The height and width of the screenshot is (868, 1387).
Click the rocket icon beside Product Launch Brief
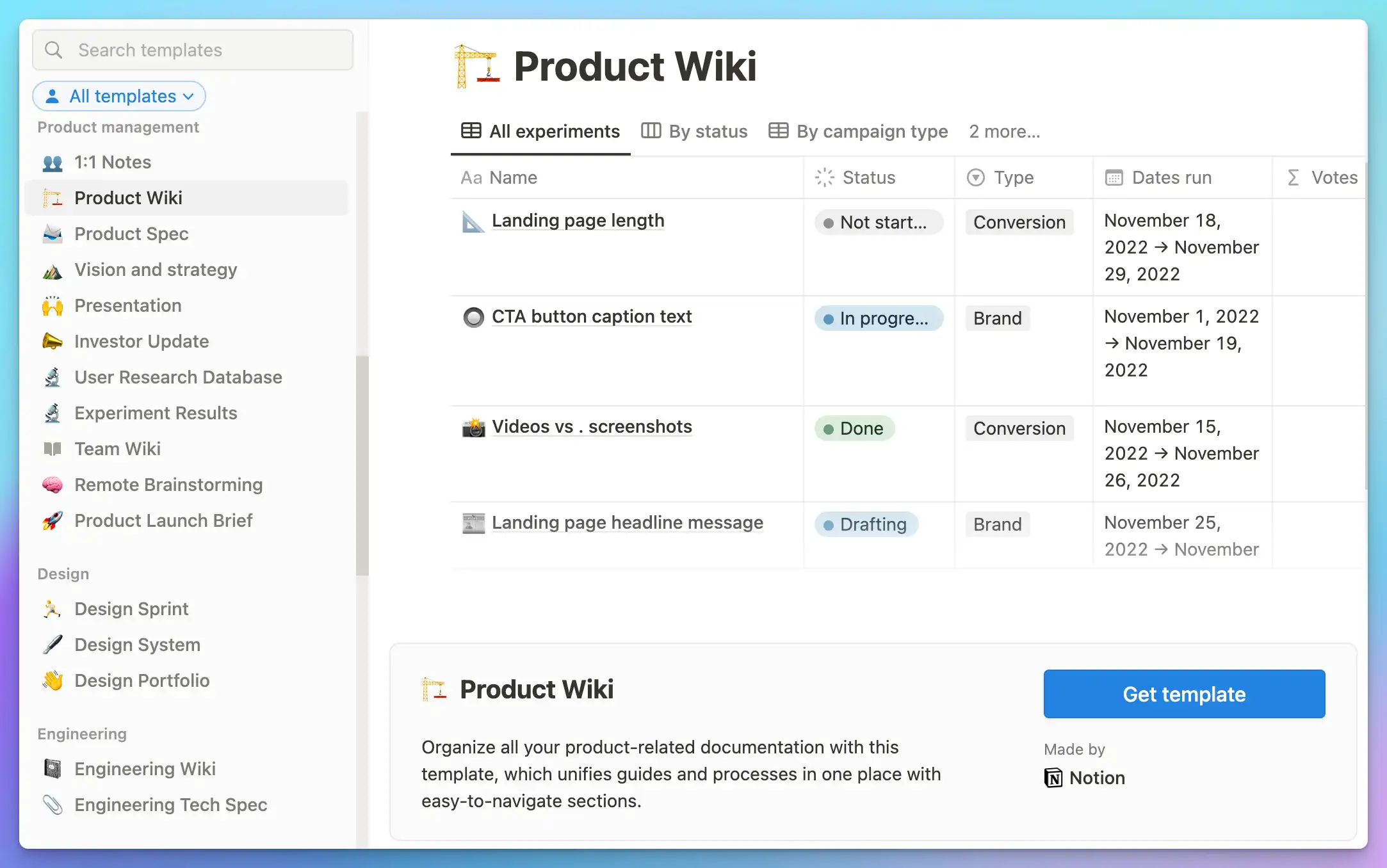53,520
